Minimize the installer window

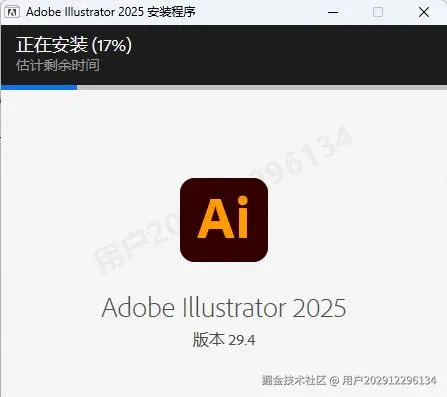point(333,12)
